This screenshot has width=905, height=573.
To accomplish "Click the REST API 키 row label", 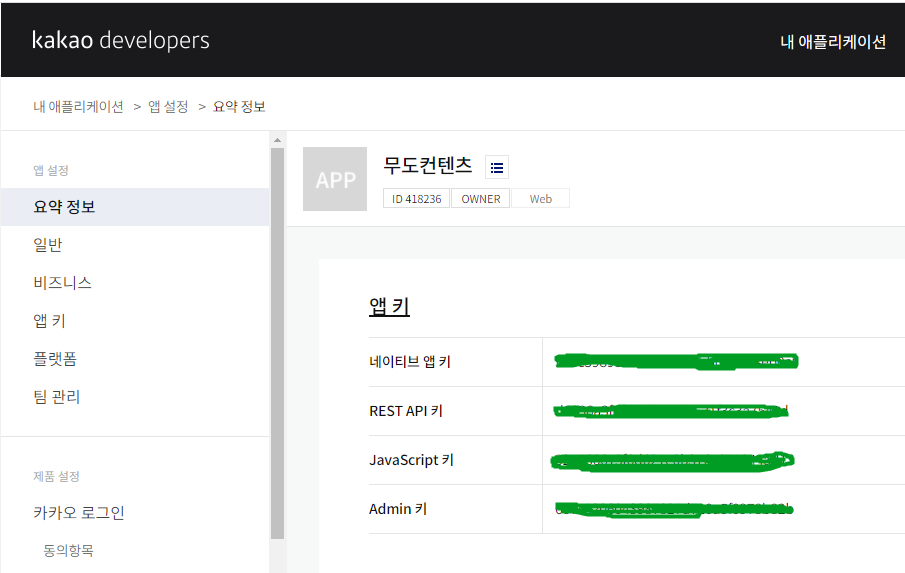I will pos(406,411).
